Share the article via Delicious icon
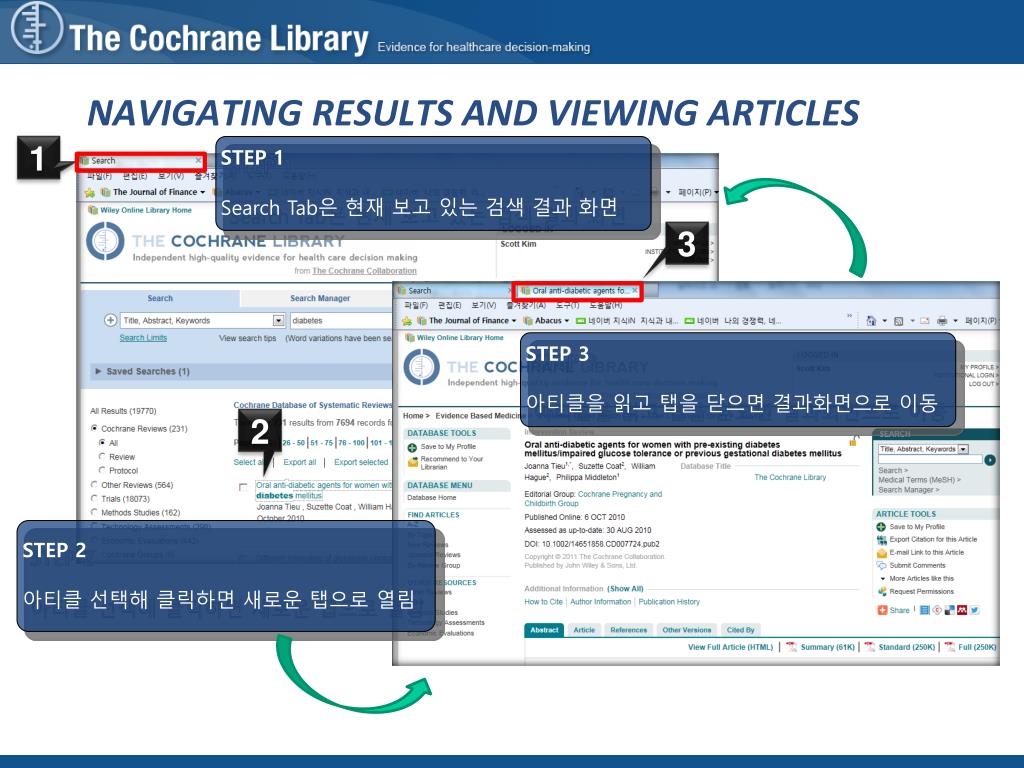The height and width of the screenshot is (768, 1024). tap(950, 610)
